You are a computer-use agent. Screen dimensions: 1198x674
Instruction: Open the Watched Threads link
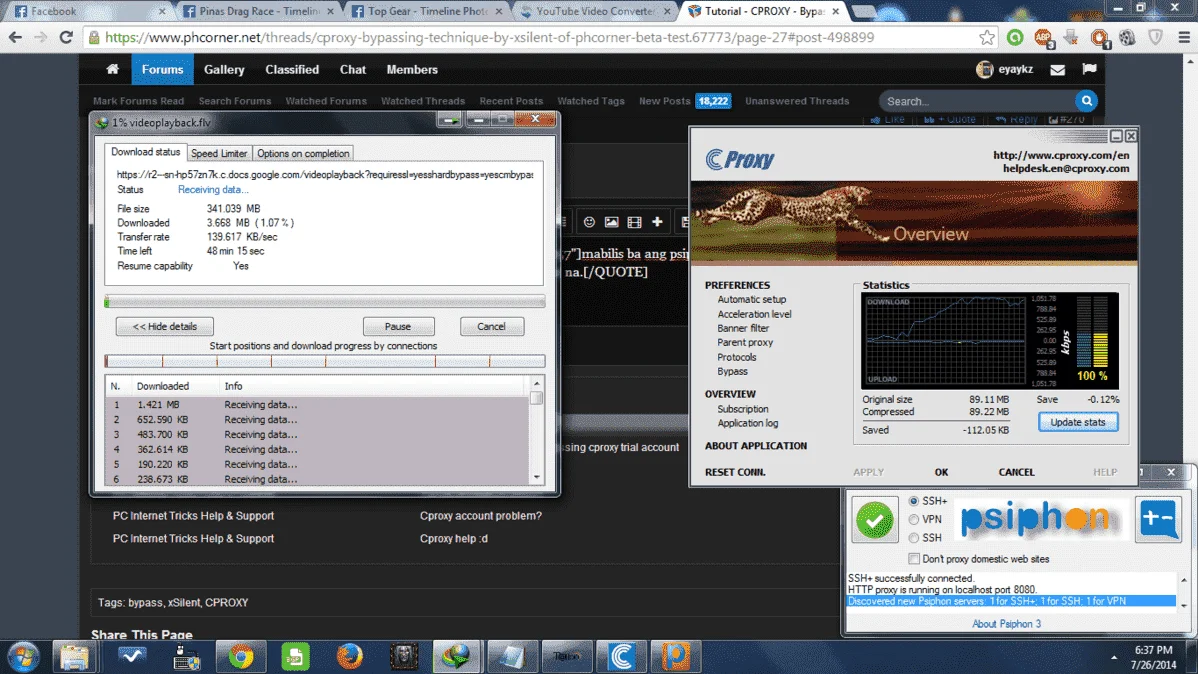click(423, 101)
